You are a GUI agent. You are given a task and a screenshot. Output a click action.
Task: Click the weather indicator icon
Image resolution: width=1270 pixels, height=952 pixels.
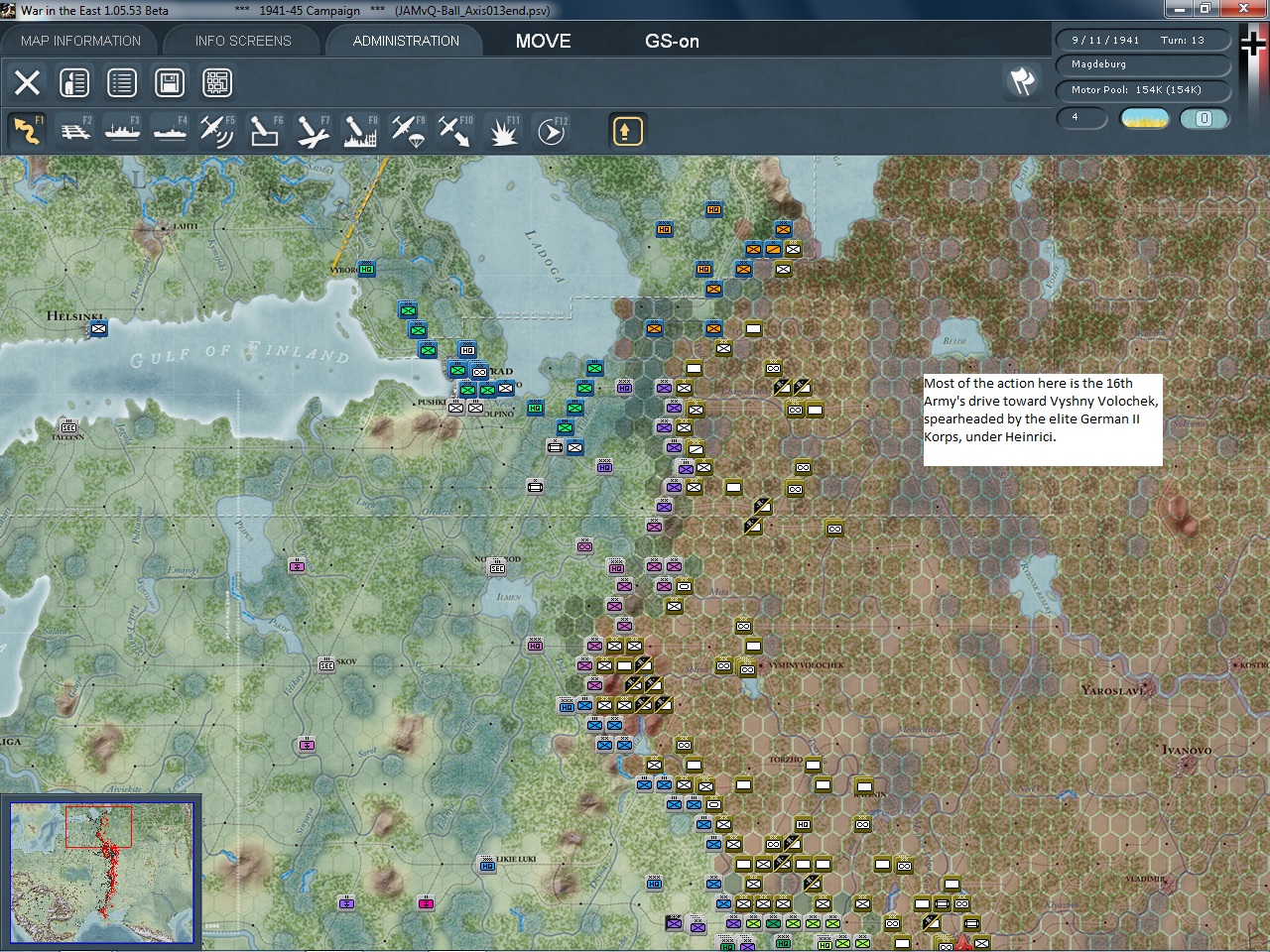pos(1145,118)
